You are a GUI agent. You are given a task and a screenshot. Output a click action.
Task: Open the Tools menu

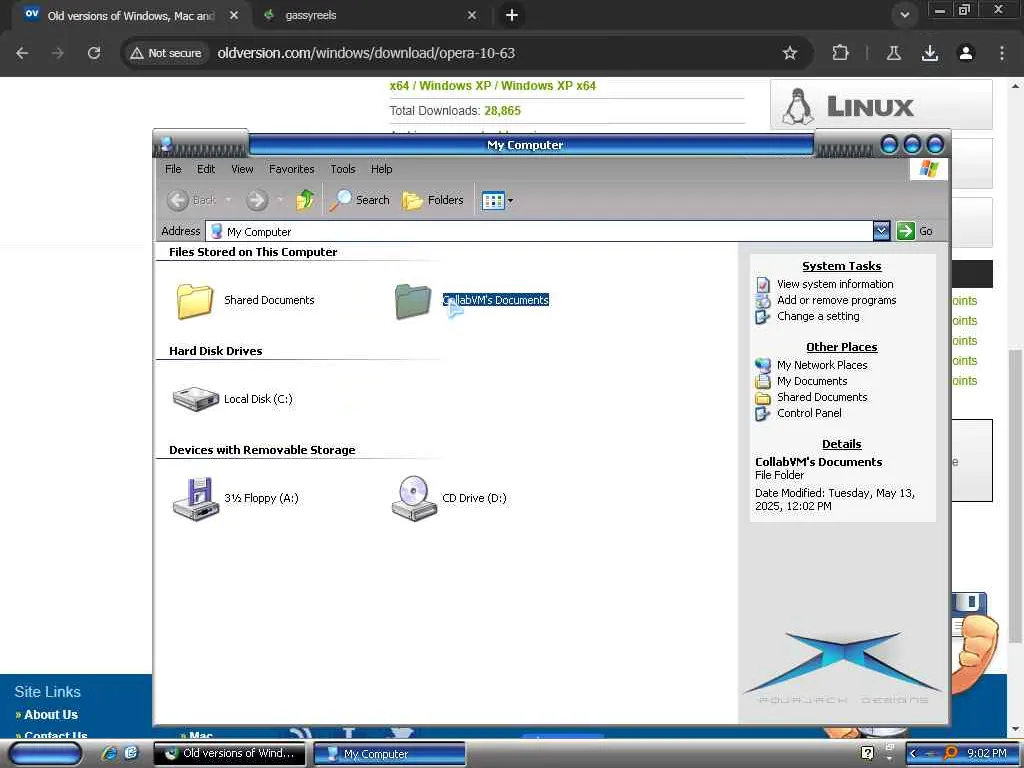[343, 169]
